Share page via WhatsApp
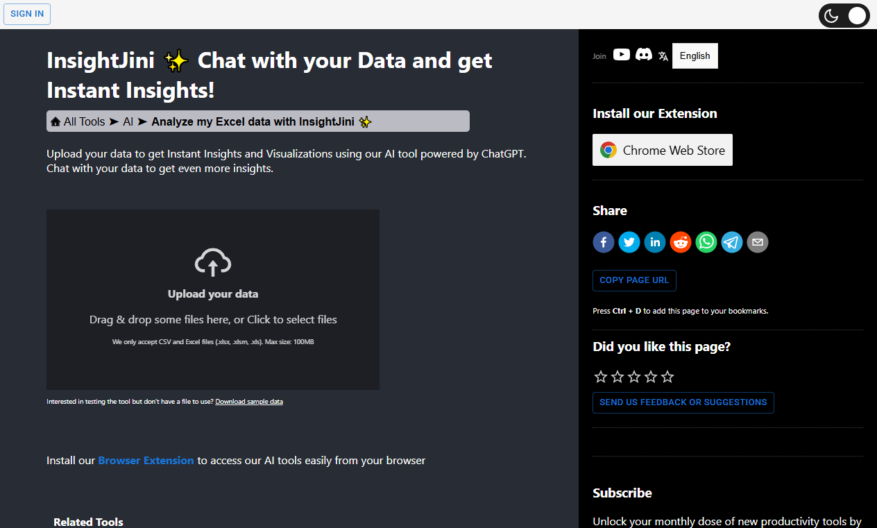Screen dimensions: 877x528 click(x=706, y=242)
